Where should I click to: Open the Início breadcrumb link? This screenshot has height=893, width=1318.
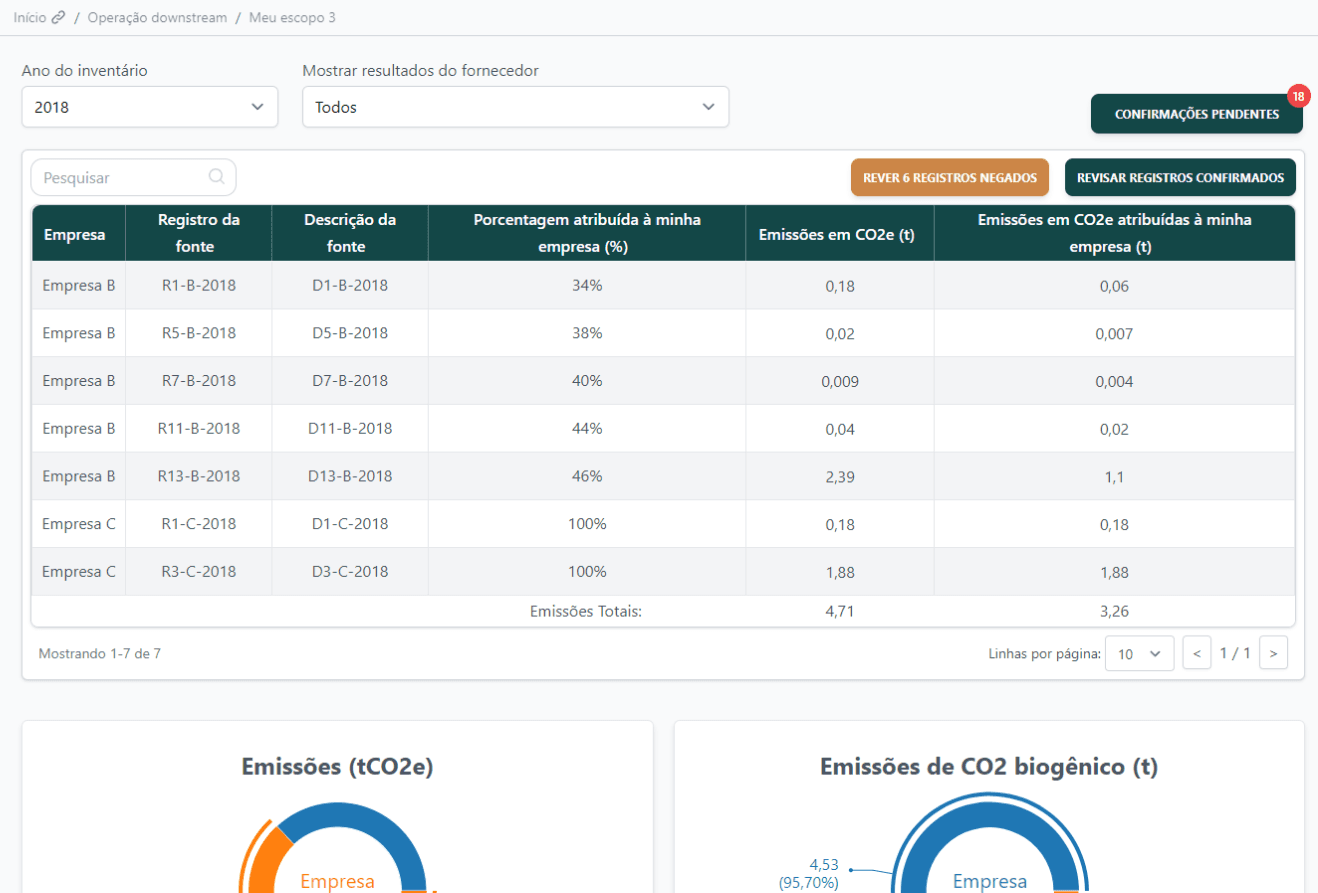[30, 18]
